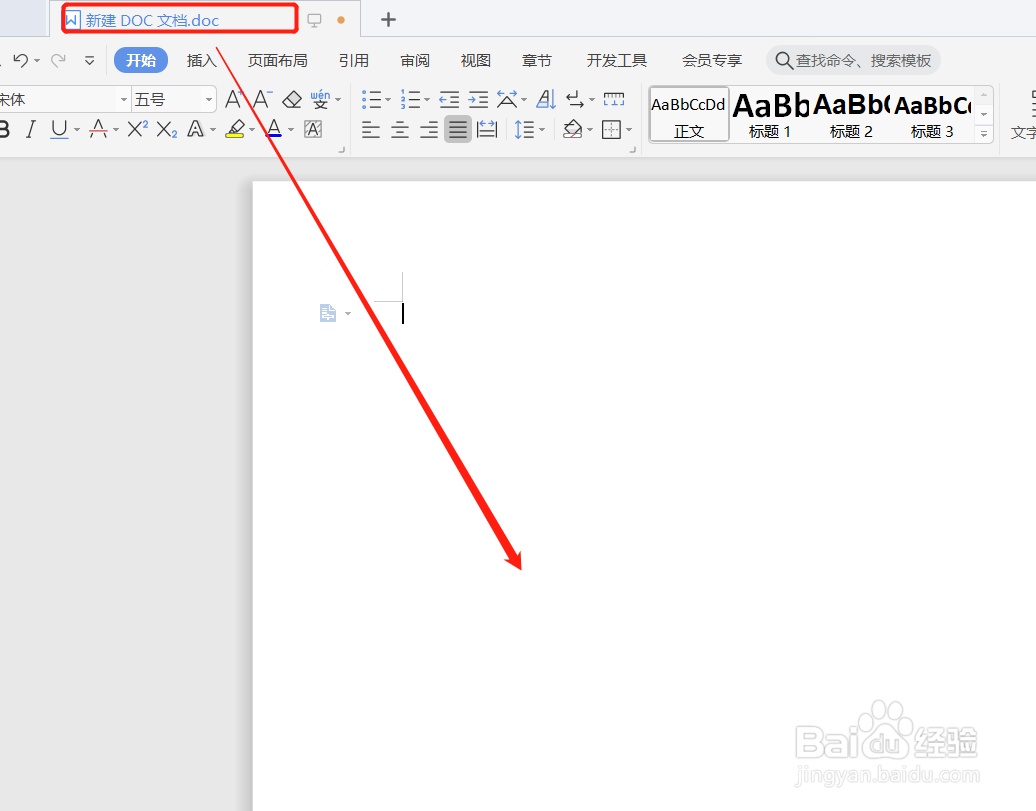Open the 会员专享 tab
The width and height of the screenshot is (1036, 811).
point(712,61)
